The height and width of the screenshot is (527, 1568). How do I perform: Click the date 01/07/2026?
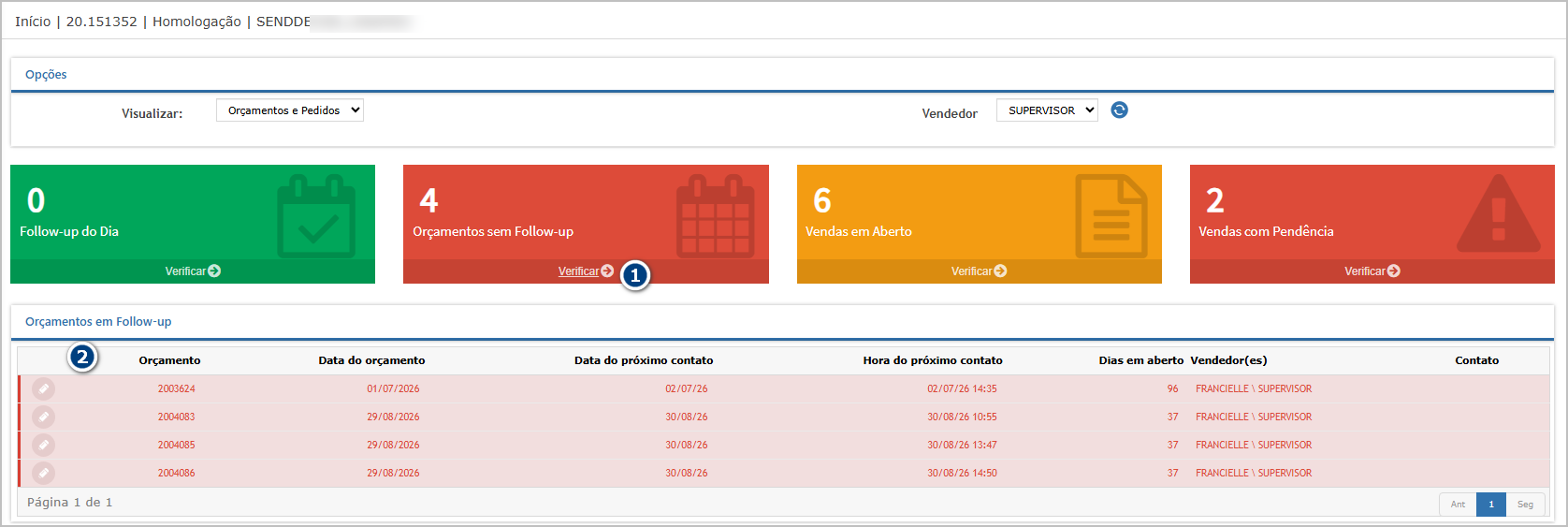click(393, 388)
